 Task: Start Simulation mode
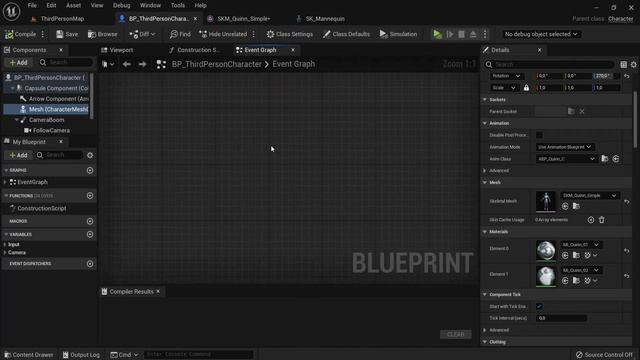coord(398,34)
